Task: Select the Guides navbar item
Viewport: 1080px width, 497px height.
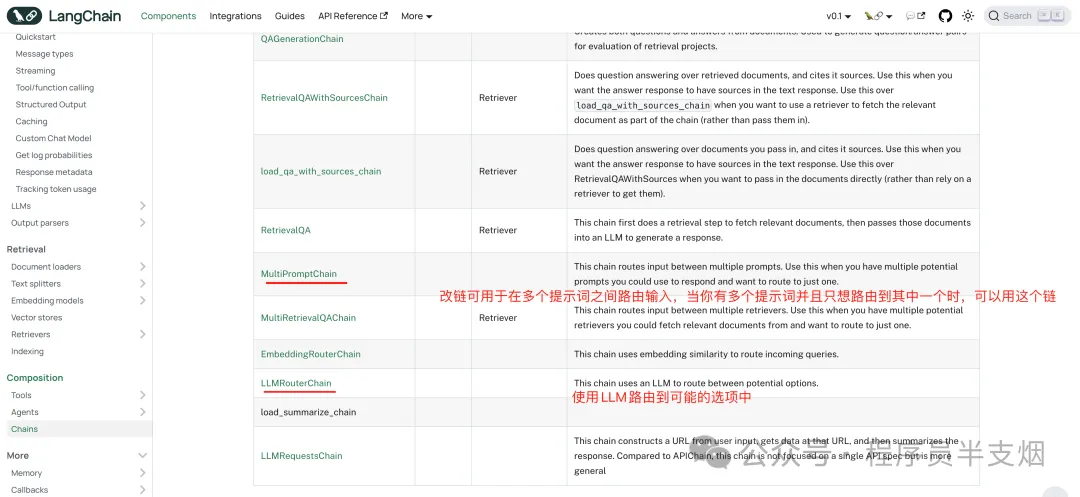Action: pos(289,16)
